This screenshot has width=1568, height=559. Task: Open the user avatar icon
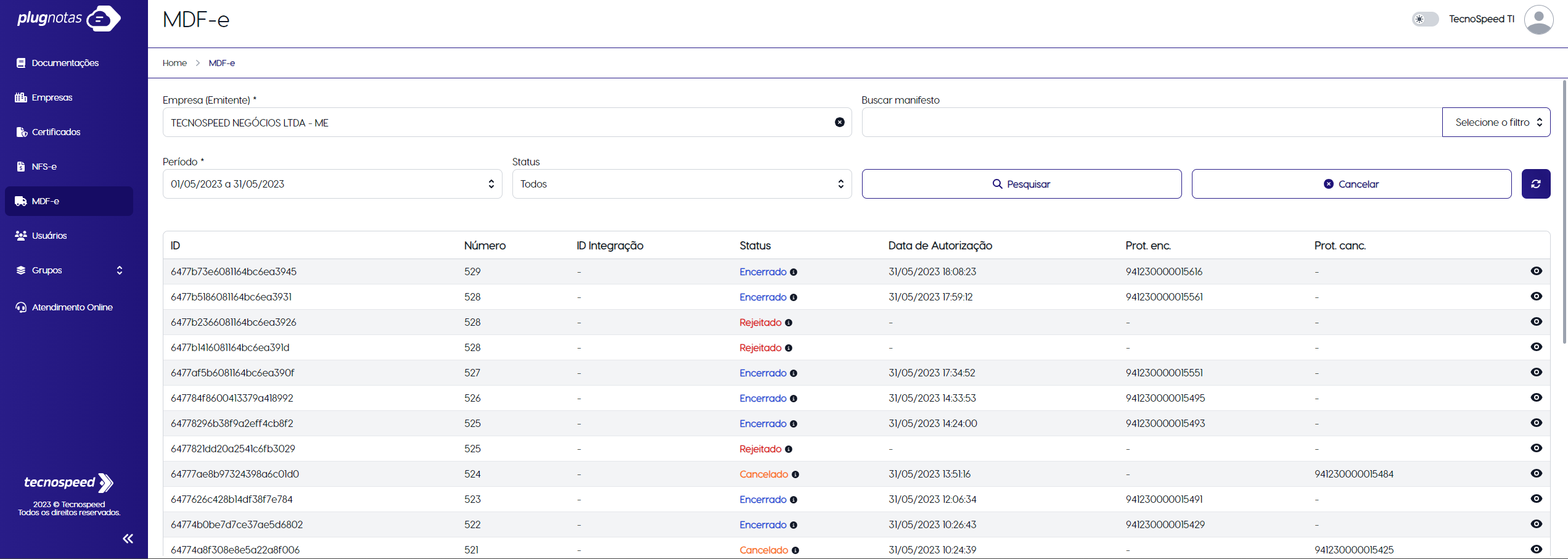1538,19
